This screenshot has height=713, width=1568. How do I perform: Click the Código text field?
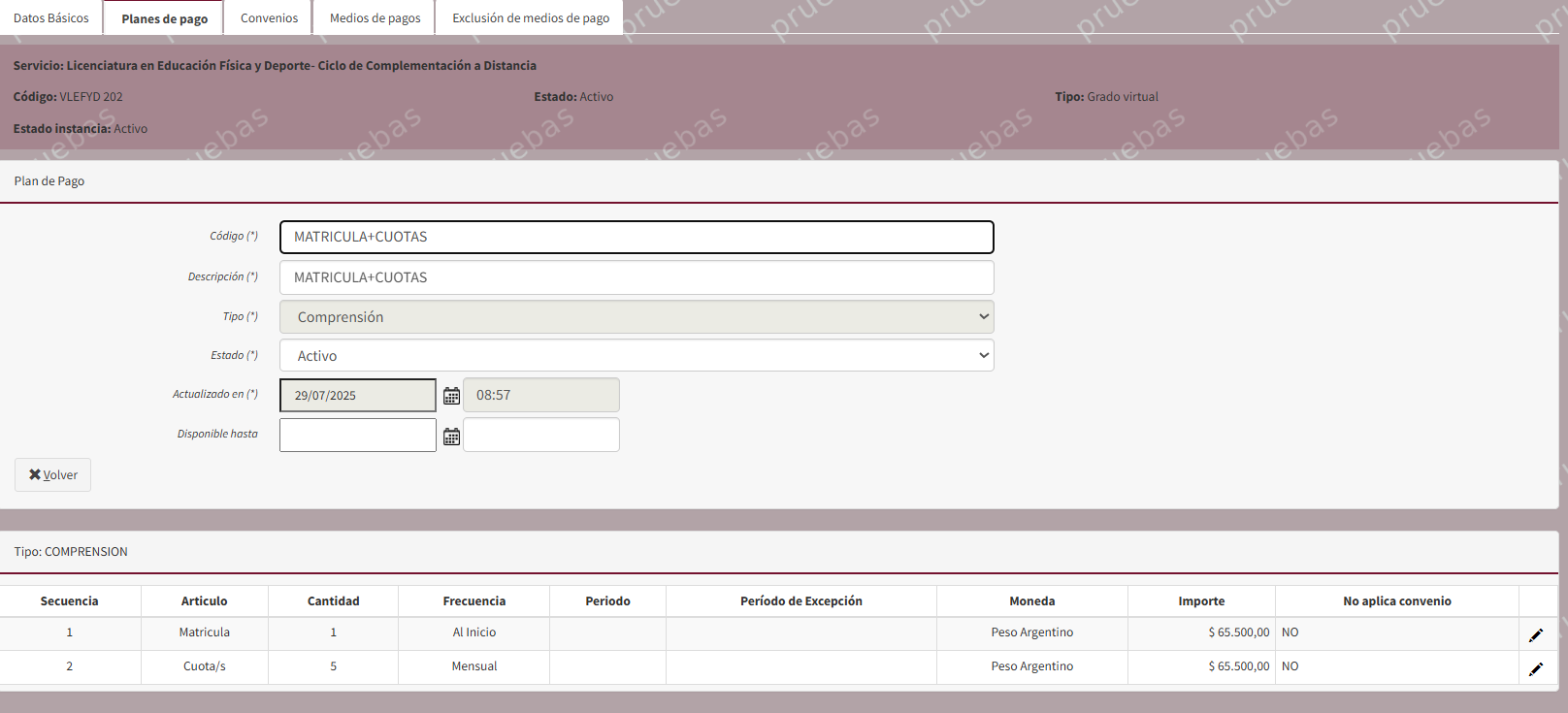(637, 237)
